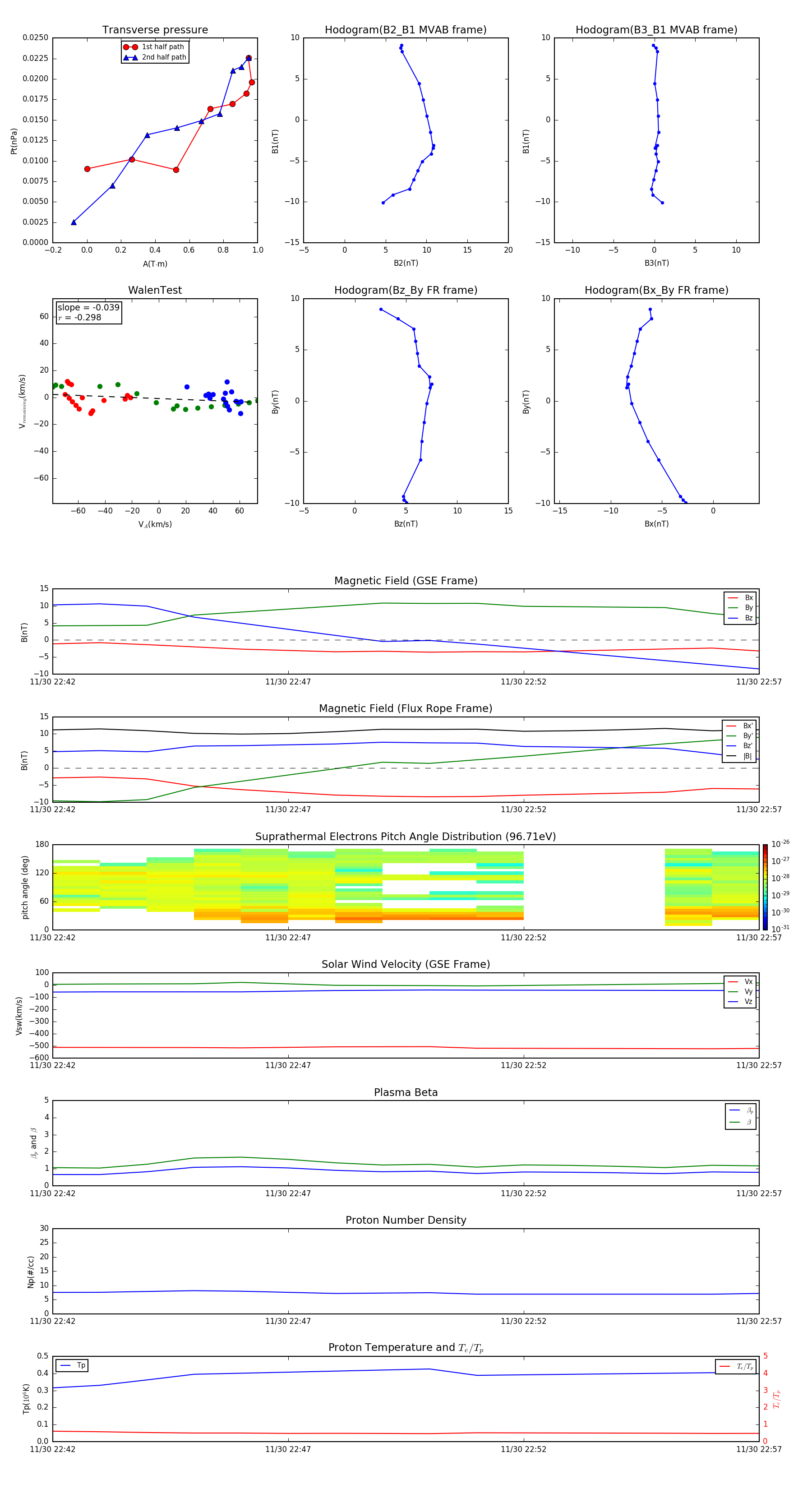
Task: Click the 'B3(nT)' x-axis label
Action: click(656, 263)
